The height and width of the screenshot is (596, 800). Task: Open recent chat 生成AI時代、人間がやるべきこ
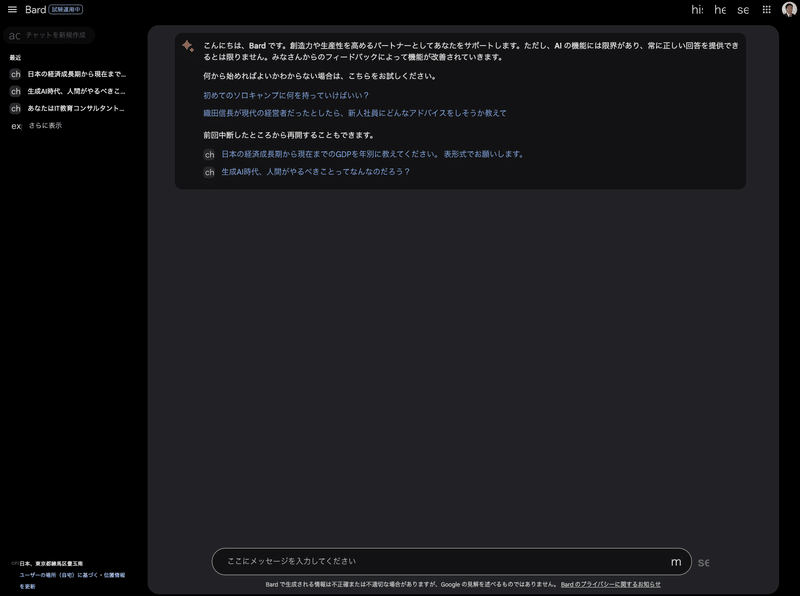tap(68, 91)
